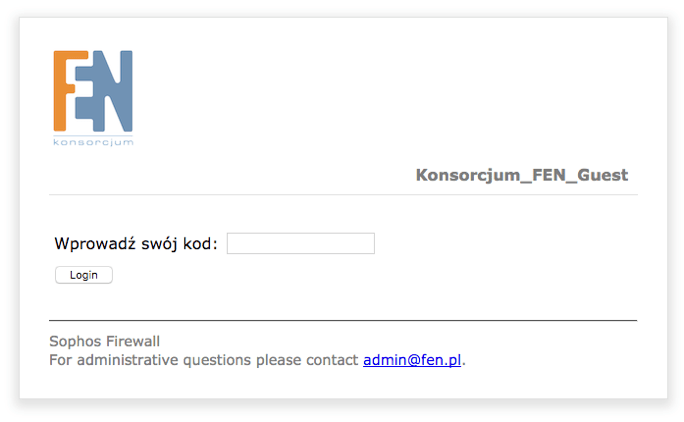Click the text box beside Wprowadź swój kod
The height and width of the screenshot is (422, 684).
point(300,243)
